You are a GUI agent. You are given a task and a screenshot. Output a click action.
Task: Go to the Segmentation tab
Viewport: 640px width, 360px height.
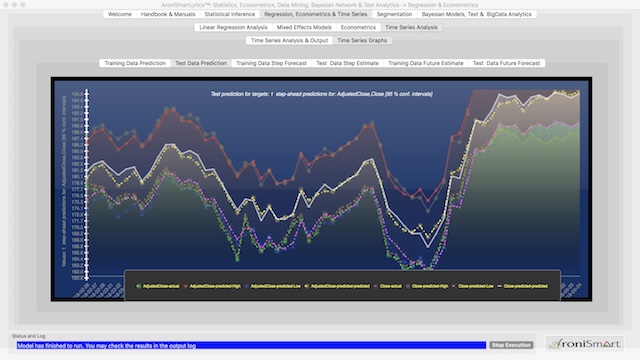point(394,14)
